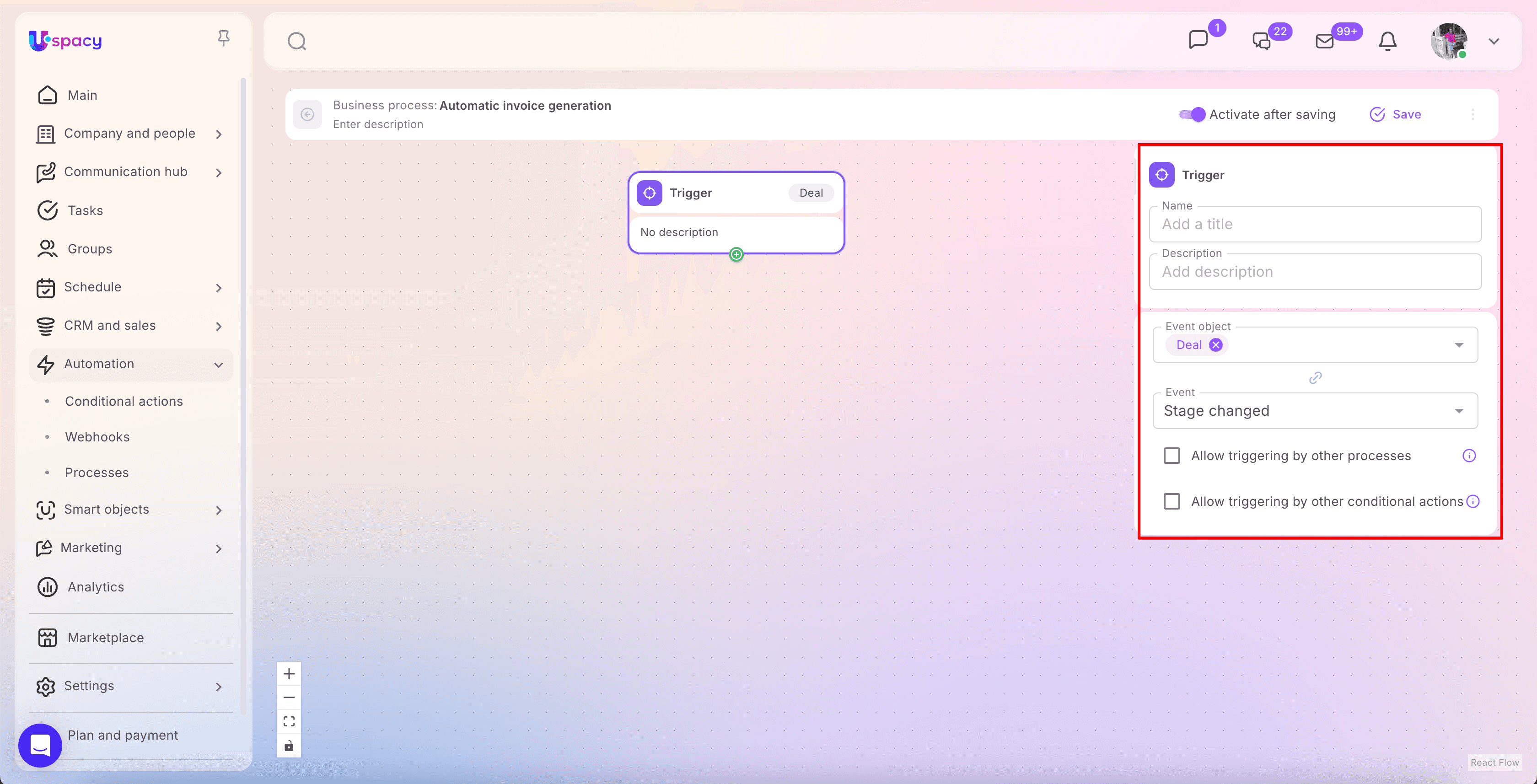Image resolution: width=1537 pixels, height=784 pixels.
Task: Save the business process
Action: point(1395,114)
